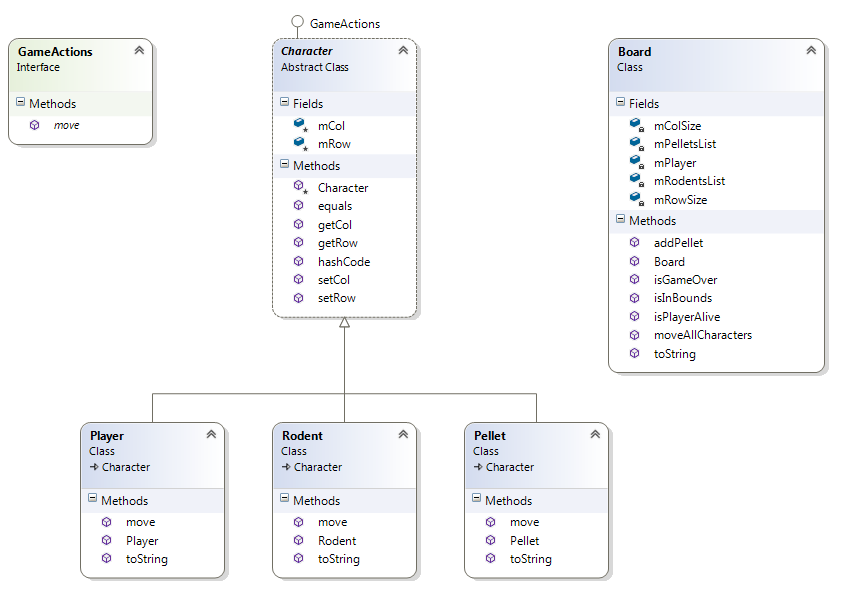The image size is (841, 593).
Task: Select the addPellet method icon in Board
Action: click(634, 242)
